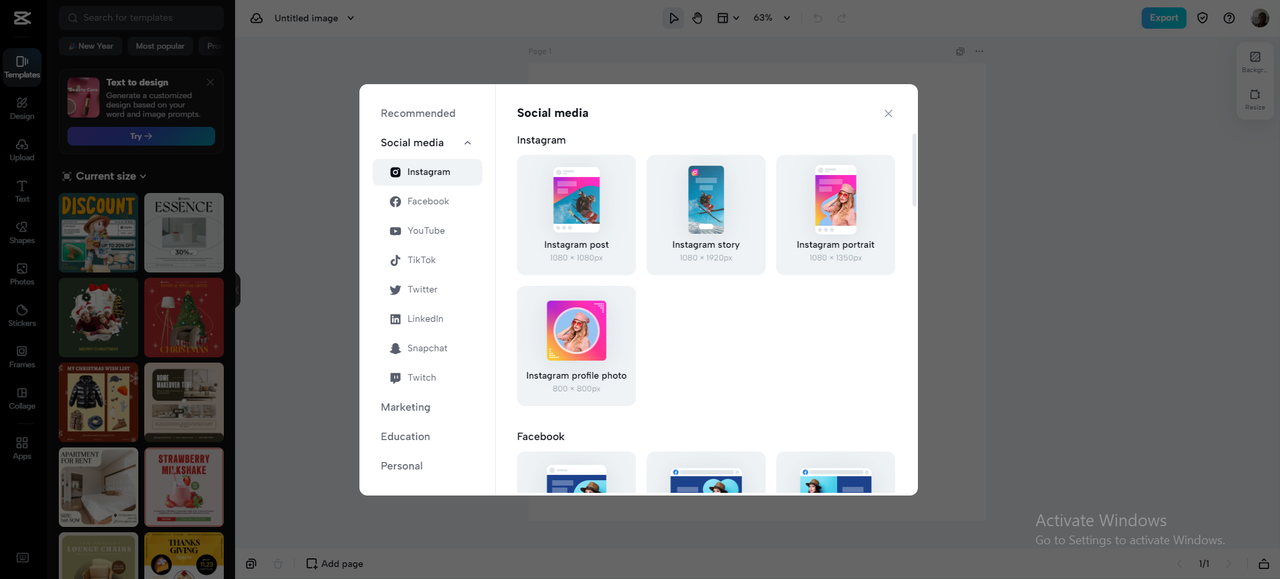Filter templates by Most popular tag
Viewport: 1280px width, 579px height.
160,46
